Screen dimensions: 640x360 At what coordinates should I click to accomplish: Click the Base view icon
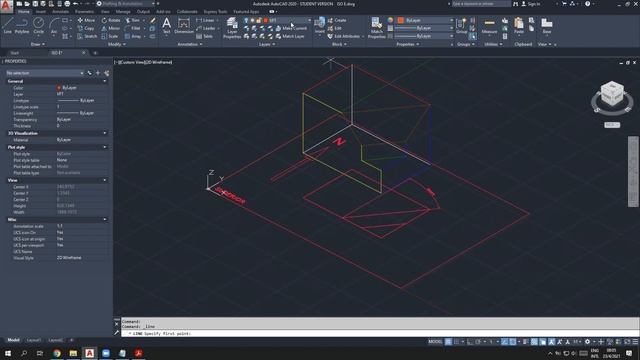(x=547, y=25)
